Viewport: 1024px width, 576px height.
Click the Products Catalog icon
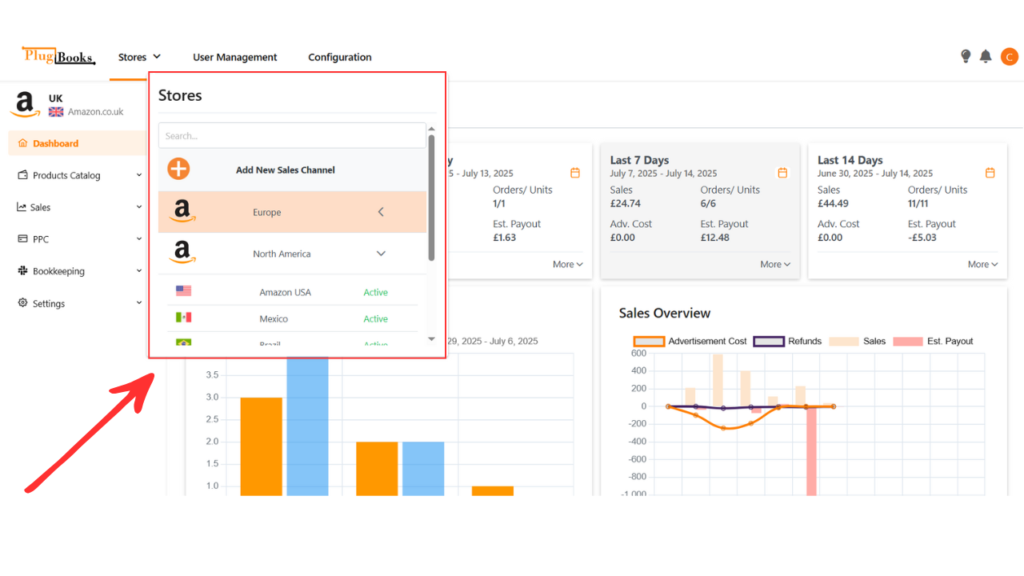click(x=23, y=175)
